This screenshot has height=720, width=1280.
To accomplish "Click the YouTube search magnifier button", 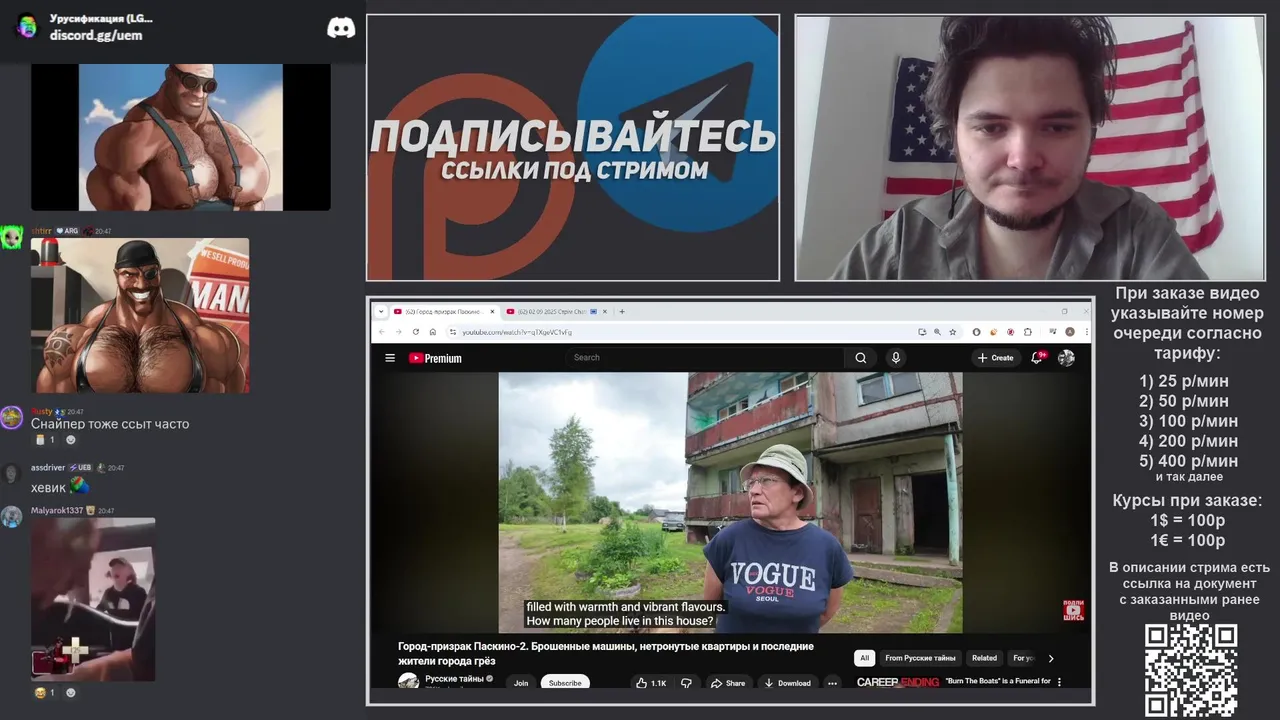I will click(x=860, y=358).
